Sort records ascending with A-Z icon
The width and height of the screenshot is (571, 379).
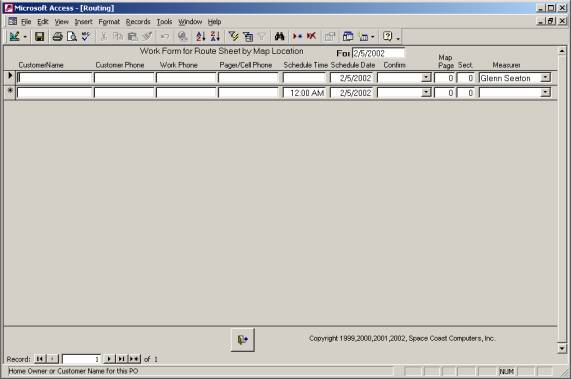click(201, 36)
